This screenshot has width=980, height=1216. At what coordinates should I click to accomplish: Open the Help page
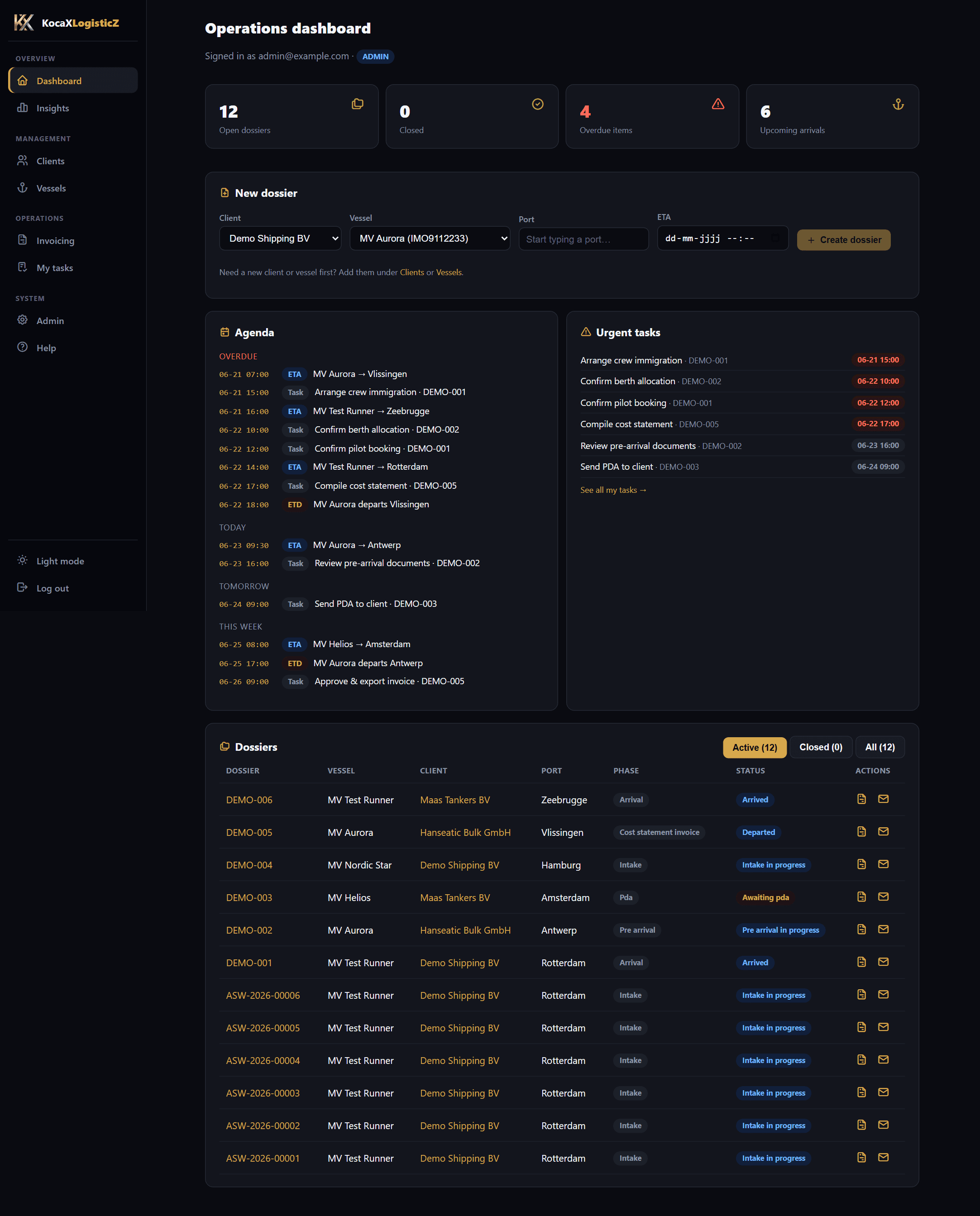tap(73, 348)
